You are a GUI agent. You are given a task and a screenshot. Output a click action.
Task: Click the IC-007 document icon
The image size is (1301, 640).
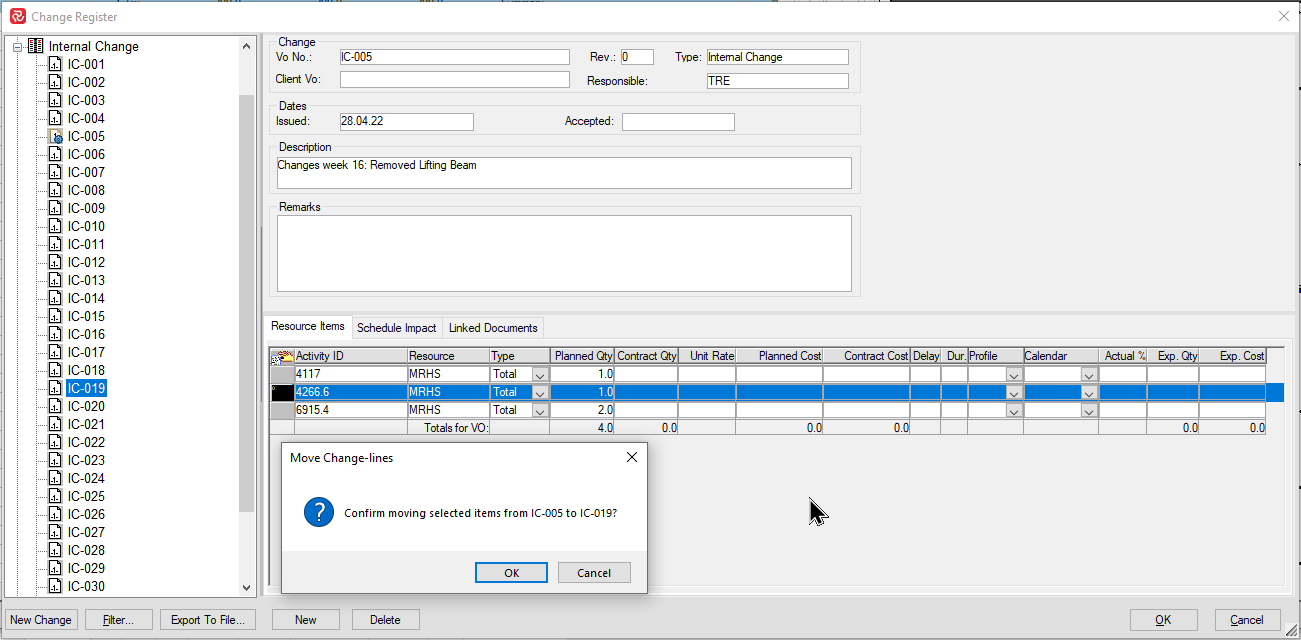56,172
